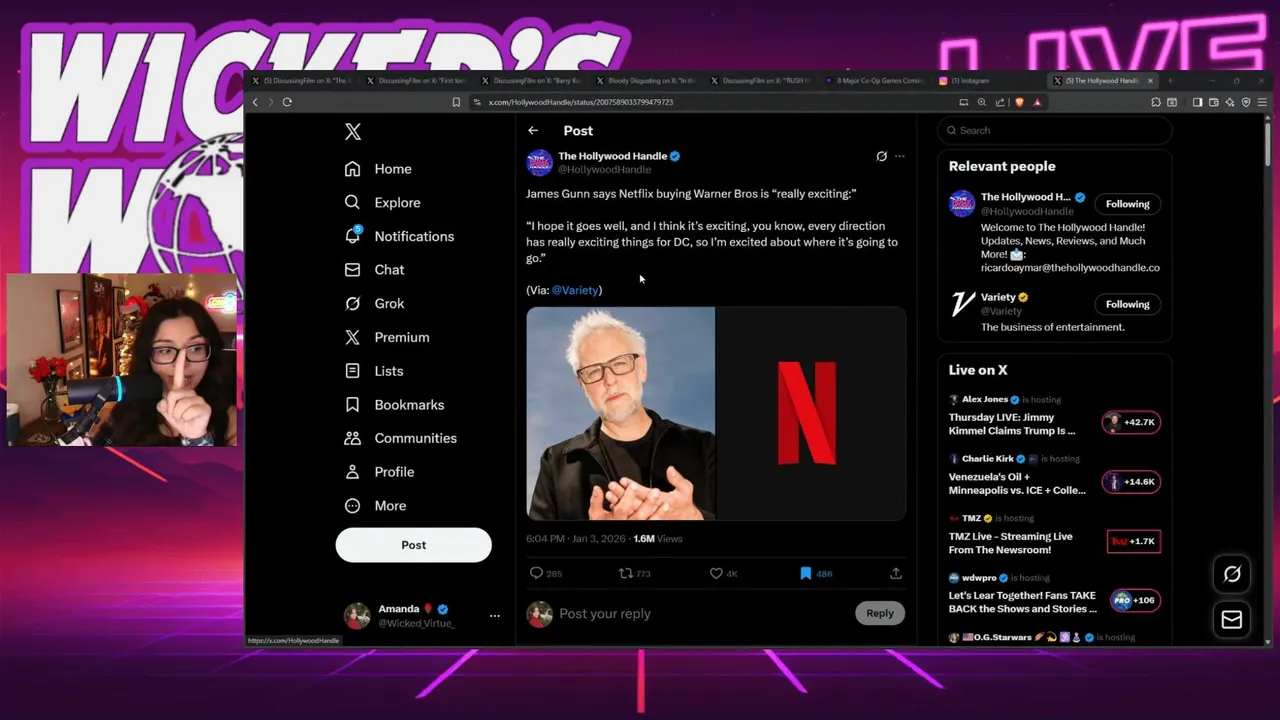The width and height of the screenshot is (1280, 720).
Task: Open The Hollywood Handle author name
Action: coord(612,156)
